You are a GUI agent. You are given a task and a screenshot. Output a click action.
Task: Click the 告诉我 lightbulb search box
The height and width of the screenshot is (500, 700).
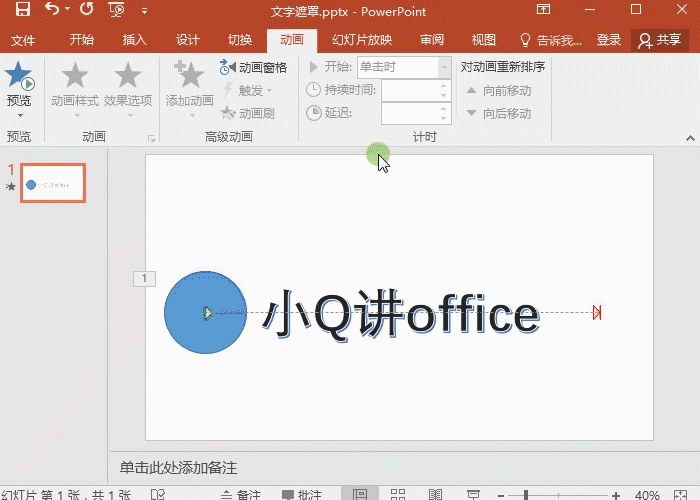551,40
